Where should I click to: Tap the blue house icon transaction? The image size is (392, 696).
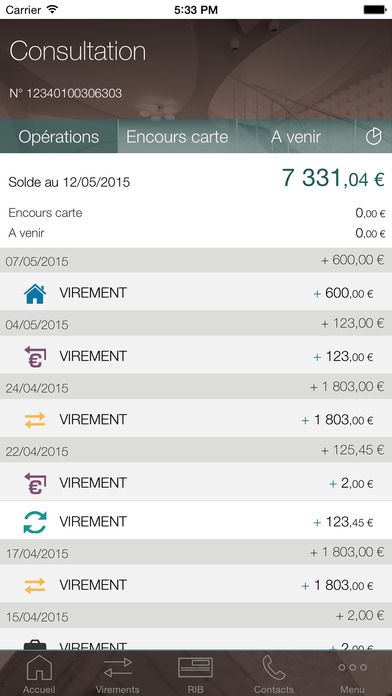[x=35, y=293]
